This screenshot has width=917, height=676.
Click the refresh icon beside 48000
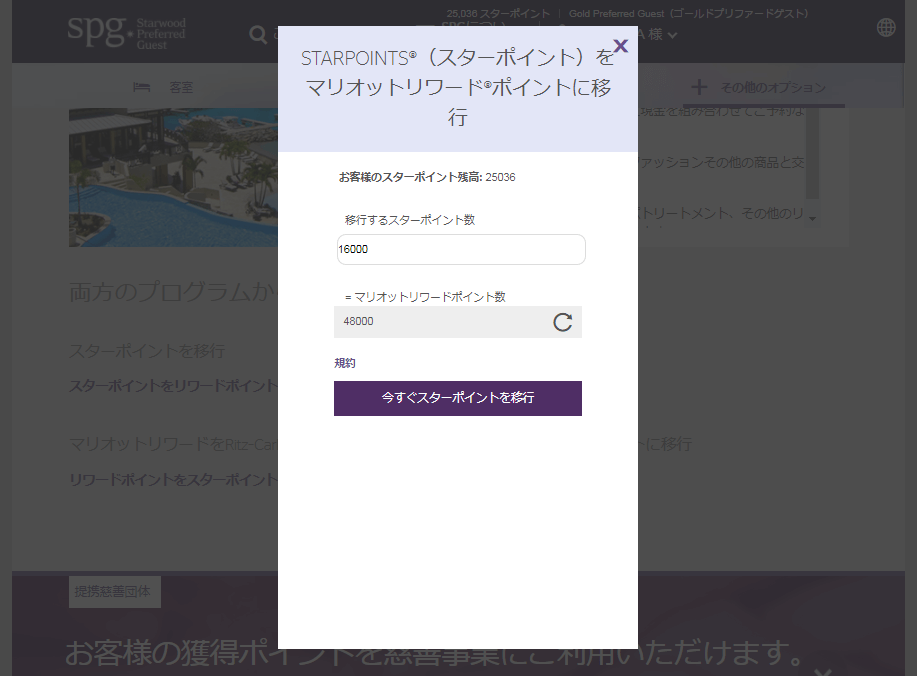coord(563,322)
